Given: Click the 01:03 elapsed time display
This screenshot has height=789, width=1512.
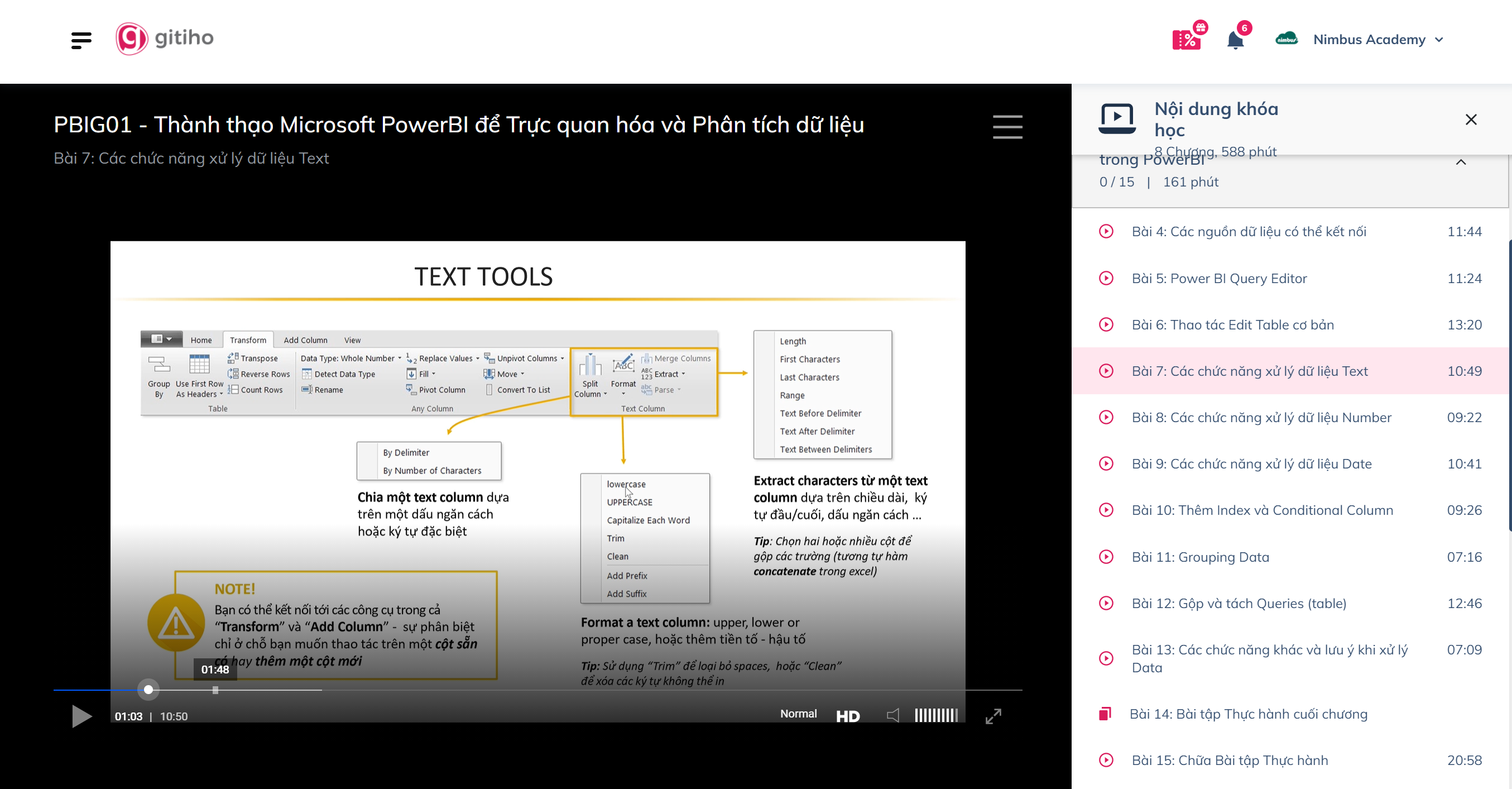Looking at the screenshot, I should pos(128,716).
